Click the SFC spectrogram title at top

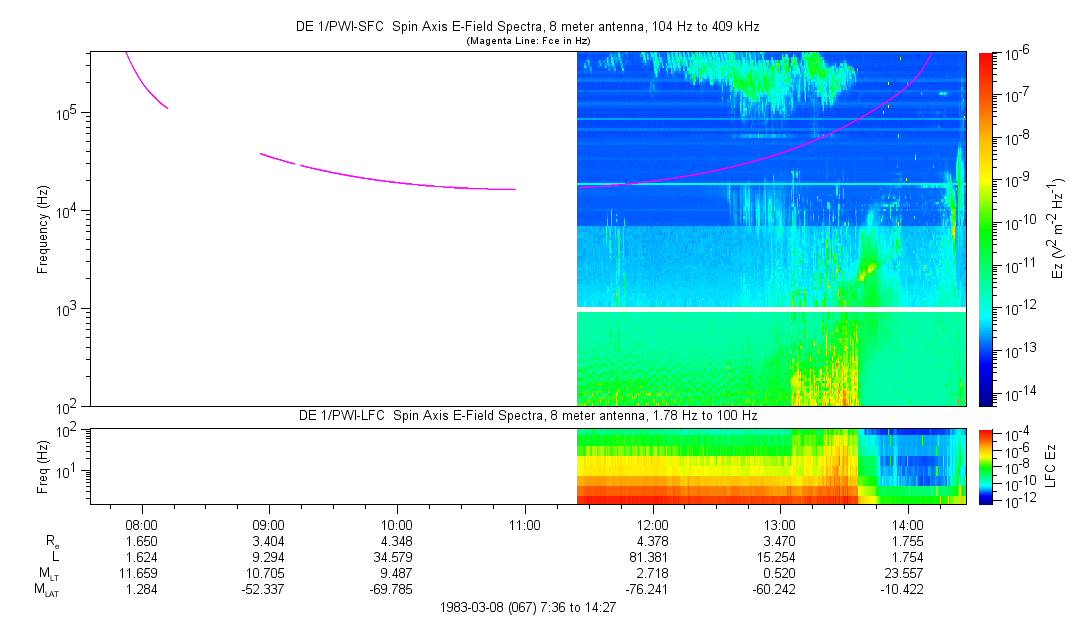coord(528,27)
